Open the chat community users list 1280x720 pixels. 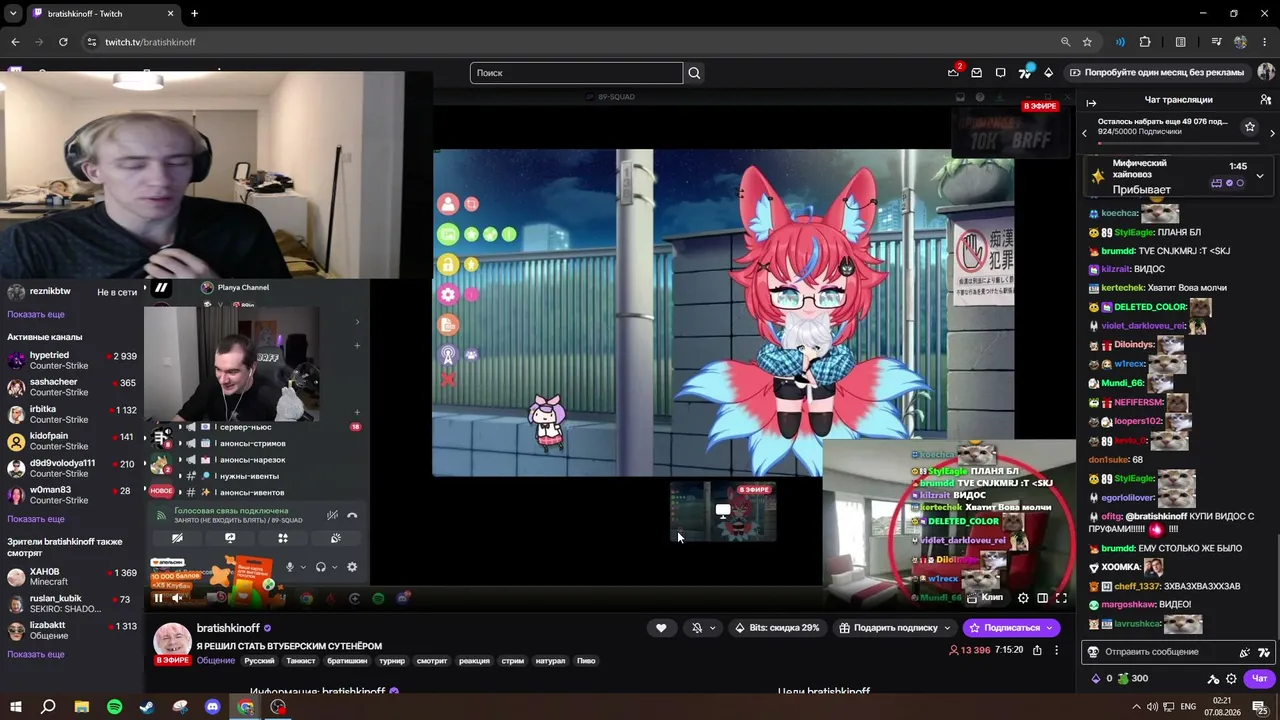pos(1265,100)
